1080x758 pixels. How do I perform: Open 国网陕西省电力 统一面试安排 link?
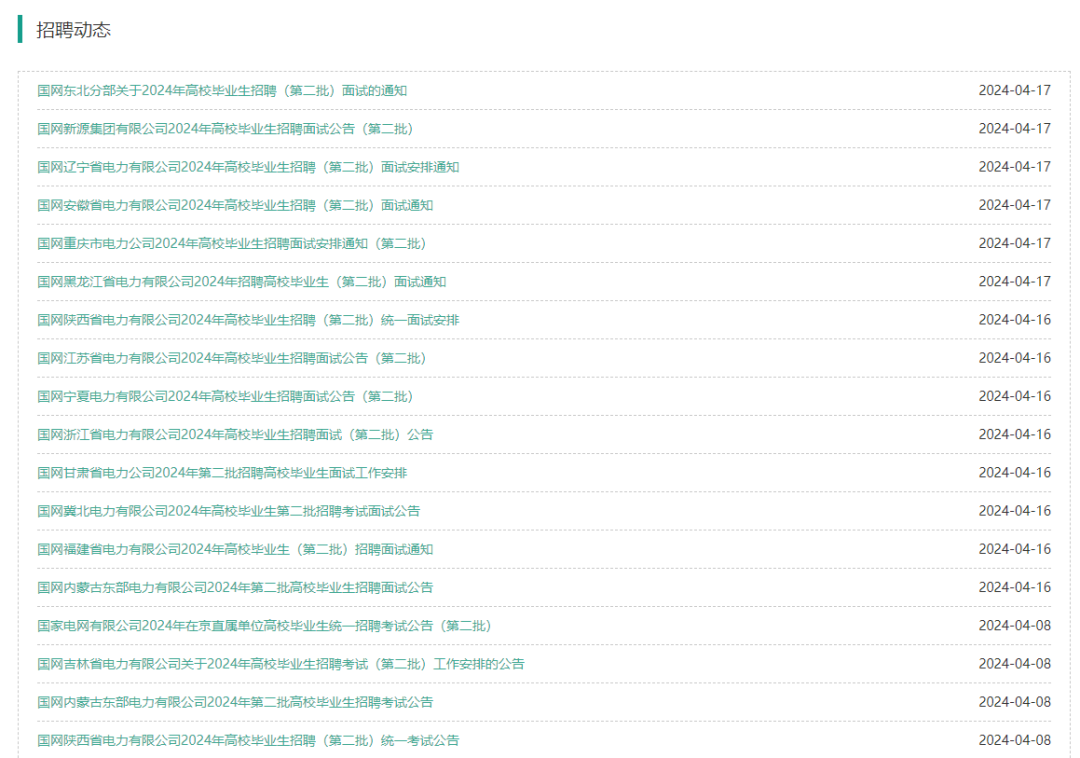[x=248, y=320]
